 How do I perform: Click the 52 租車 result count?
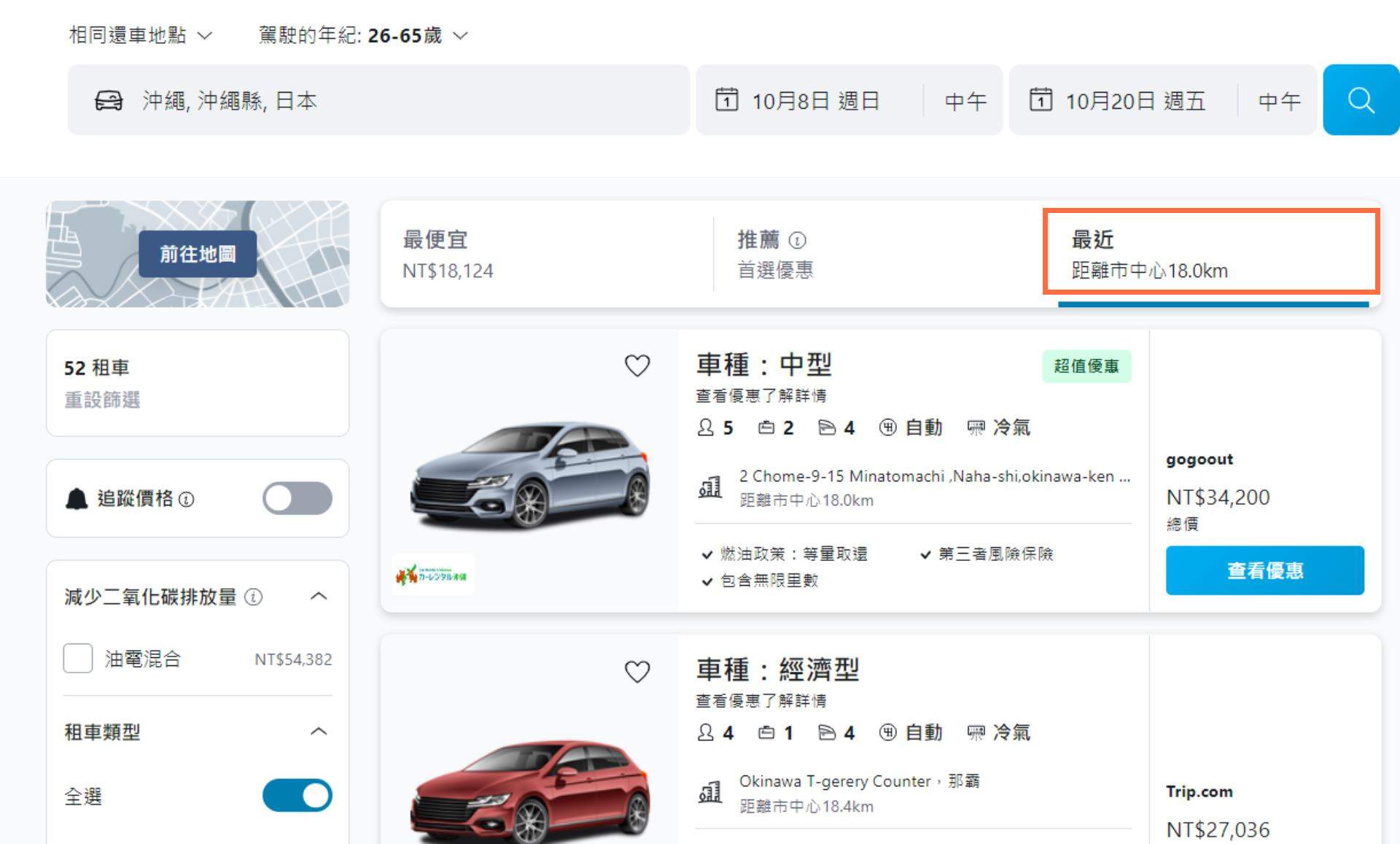pyautogui.click(x=96, y=368)
